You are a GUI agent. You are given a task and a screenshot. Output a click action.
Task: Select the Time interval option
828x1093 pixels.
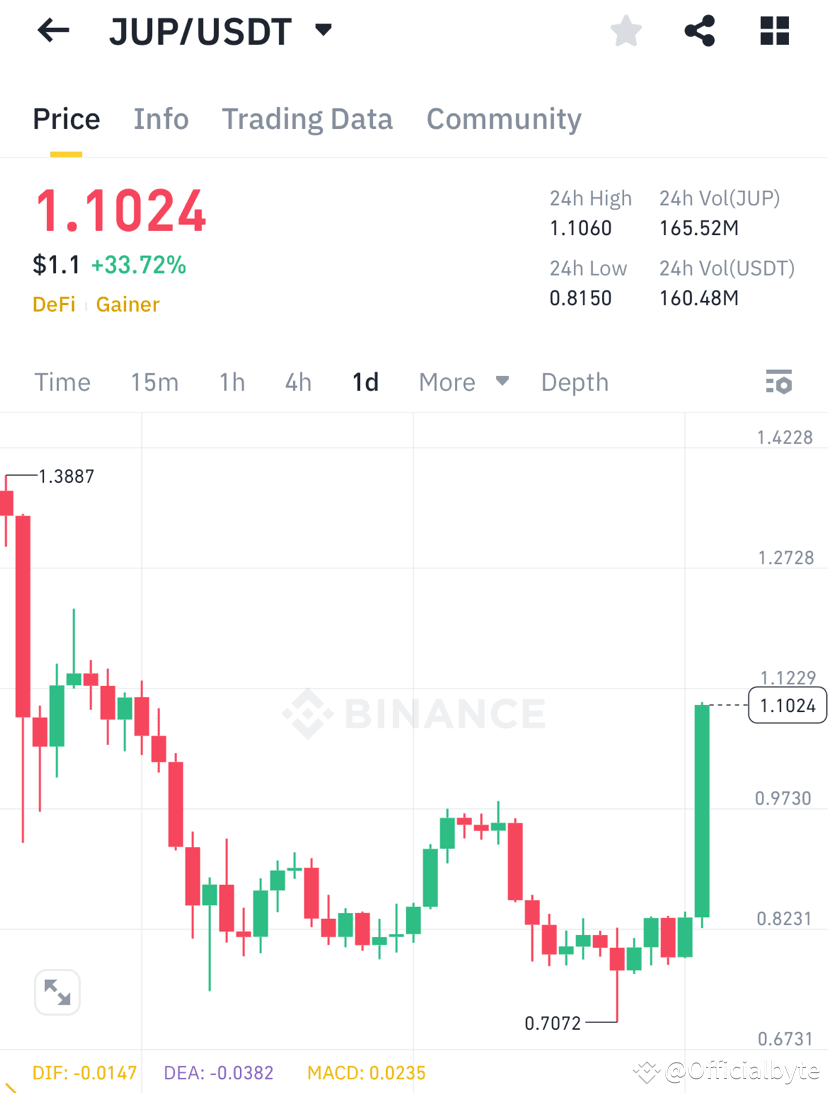click(62, 381)
